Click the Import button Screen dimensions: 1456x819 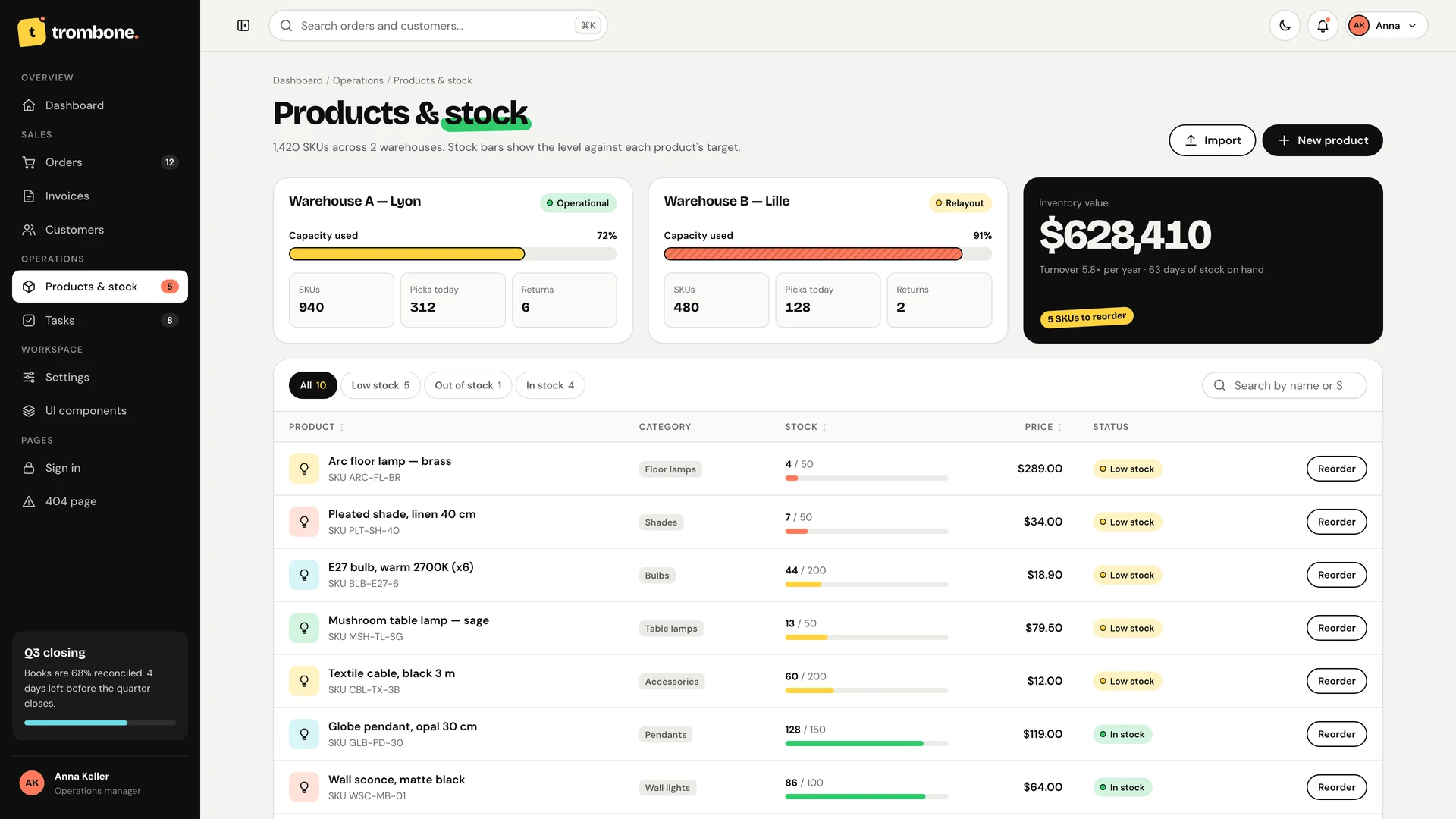(x=1212, y=140)
